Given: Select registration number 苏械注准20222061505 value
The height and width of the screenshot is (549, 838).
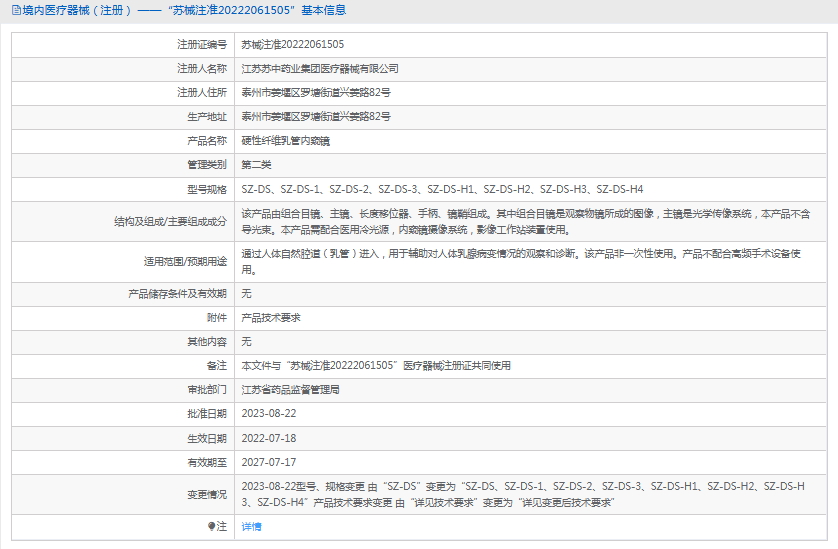Looking at the screenshot, I should pos(292,44).
